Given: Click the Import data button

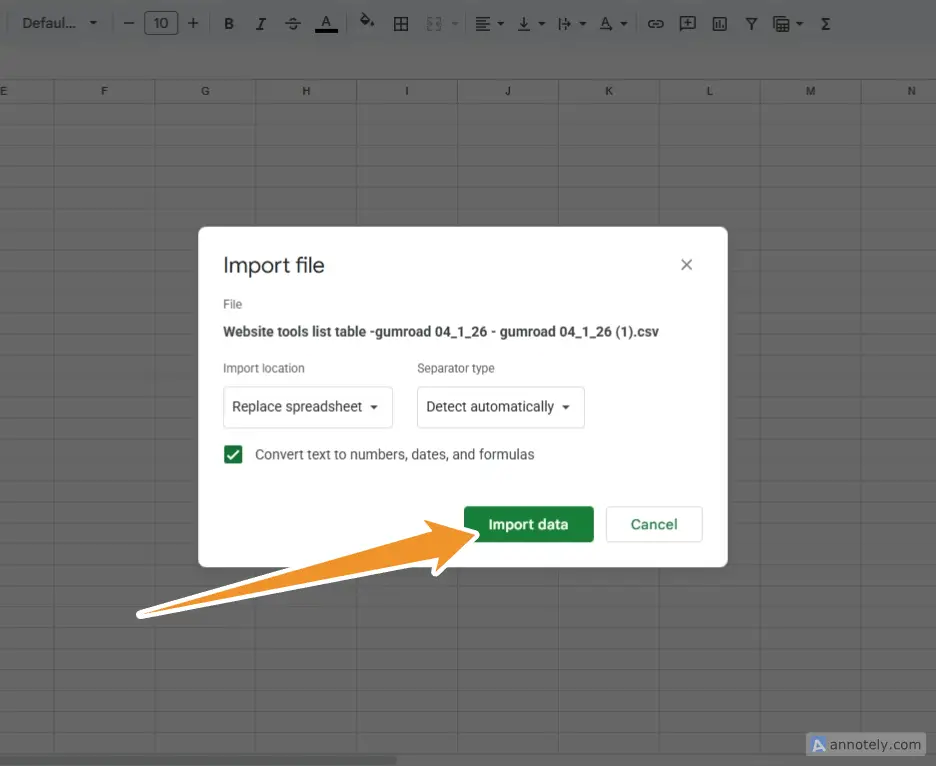Looking at the screenshot, I should pos(528,524).
